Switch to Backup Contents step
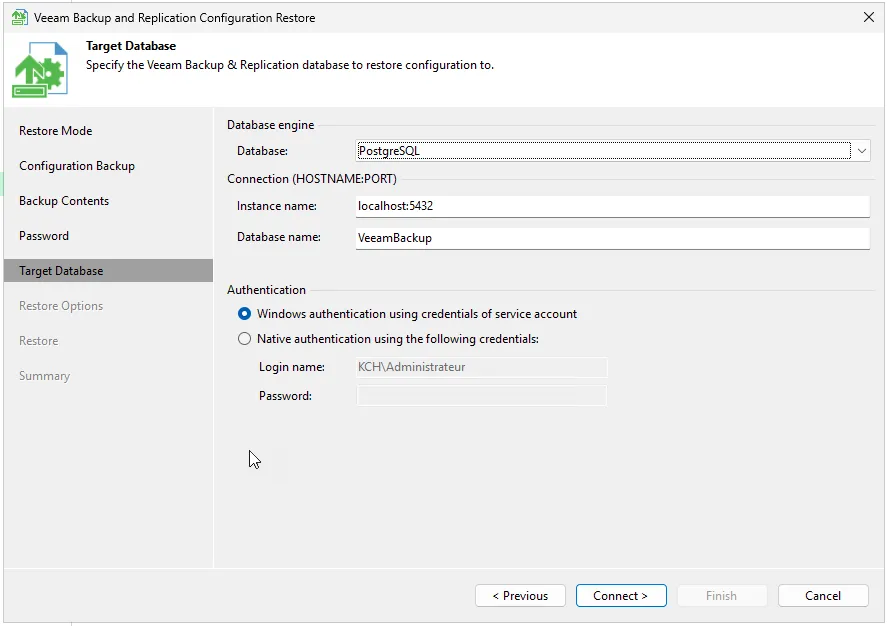The width and height of the screenshot is (887, 626). (64, 201)
